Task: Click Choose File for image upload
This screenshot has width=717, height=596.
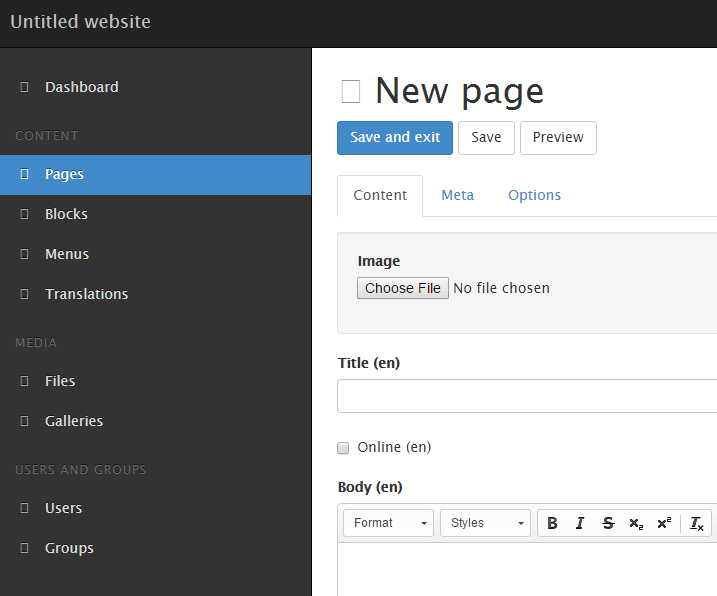Action: 402,288
